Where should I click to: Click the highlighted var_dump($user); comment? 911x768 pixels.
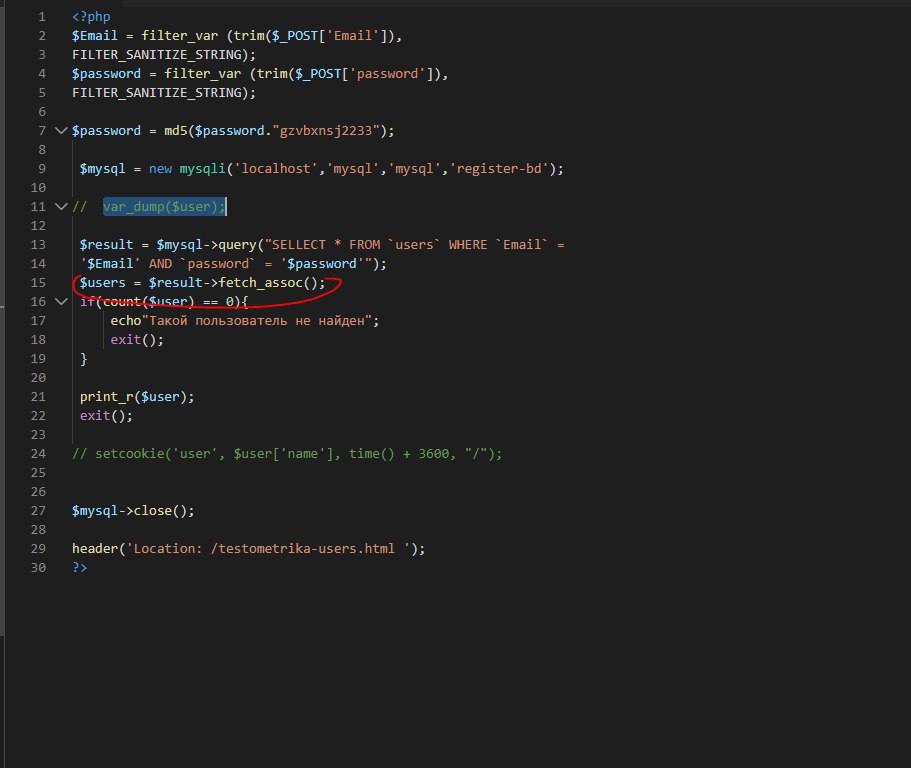(164, 207)
